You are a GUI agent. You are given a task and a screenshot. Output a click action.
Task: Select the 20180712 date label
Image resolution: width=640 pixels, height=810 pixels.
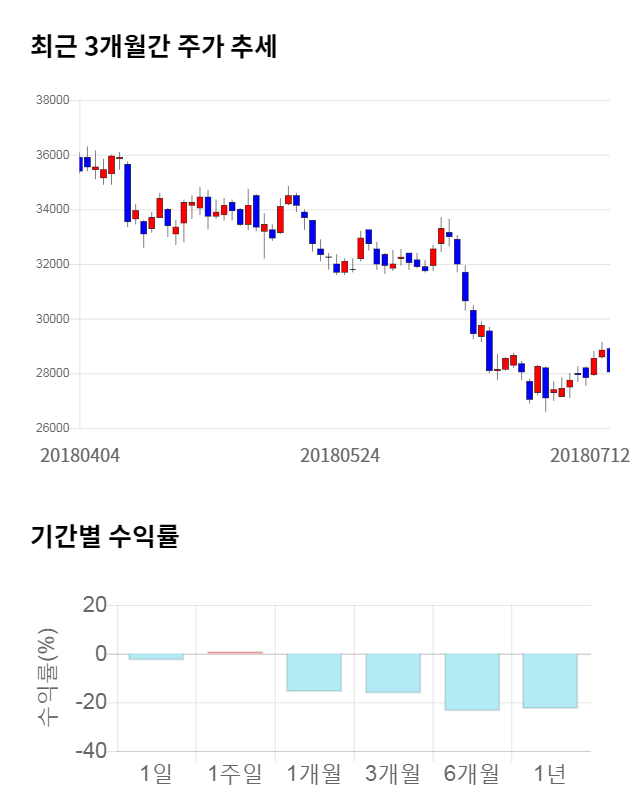pos(589,455)
